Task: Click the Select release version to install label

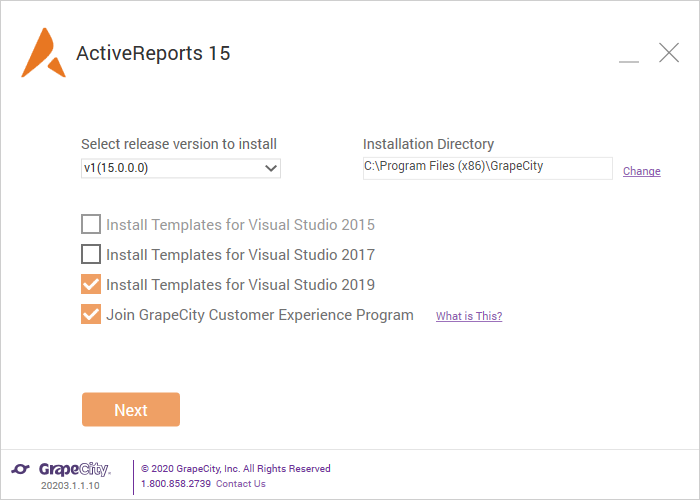Action: pos(179,144)
